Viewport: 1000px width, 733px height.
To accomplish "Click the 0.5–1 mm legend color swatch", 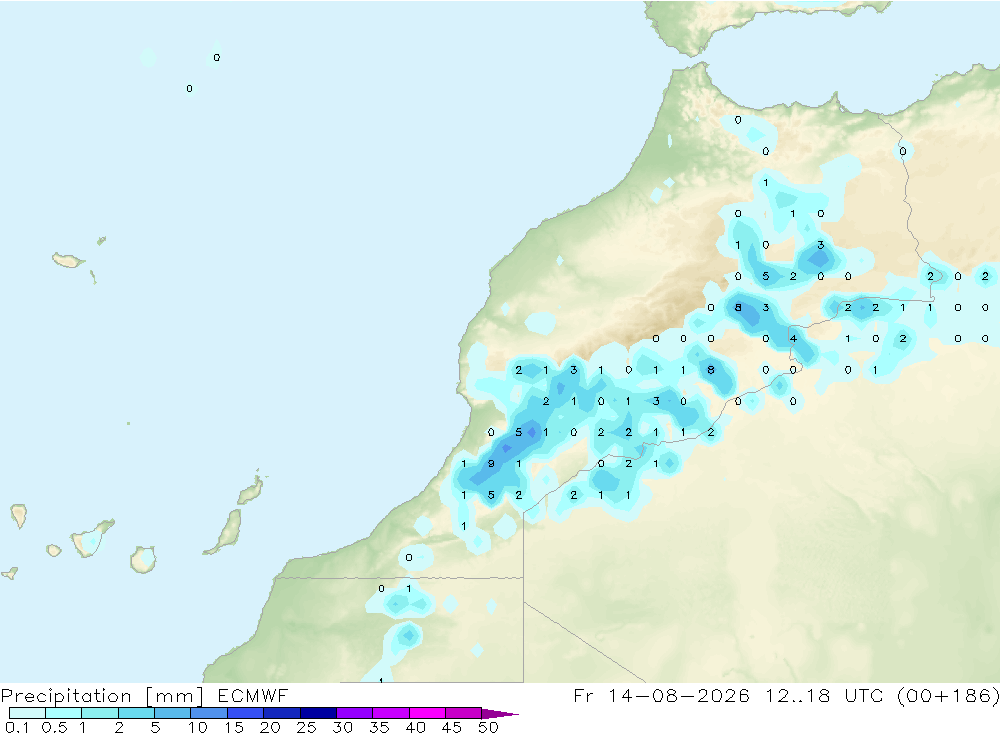I will 64,713.
